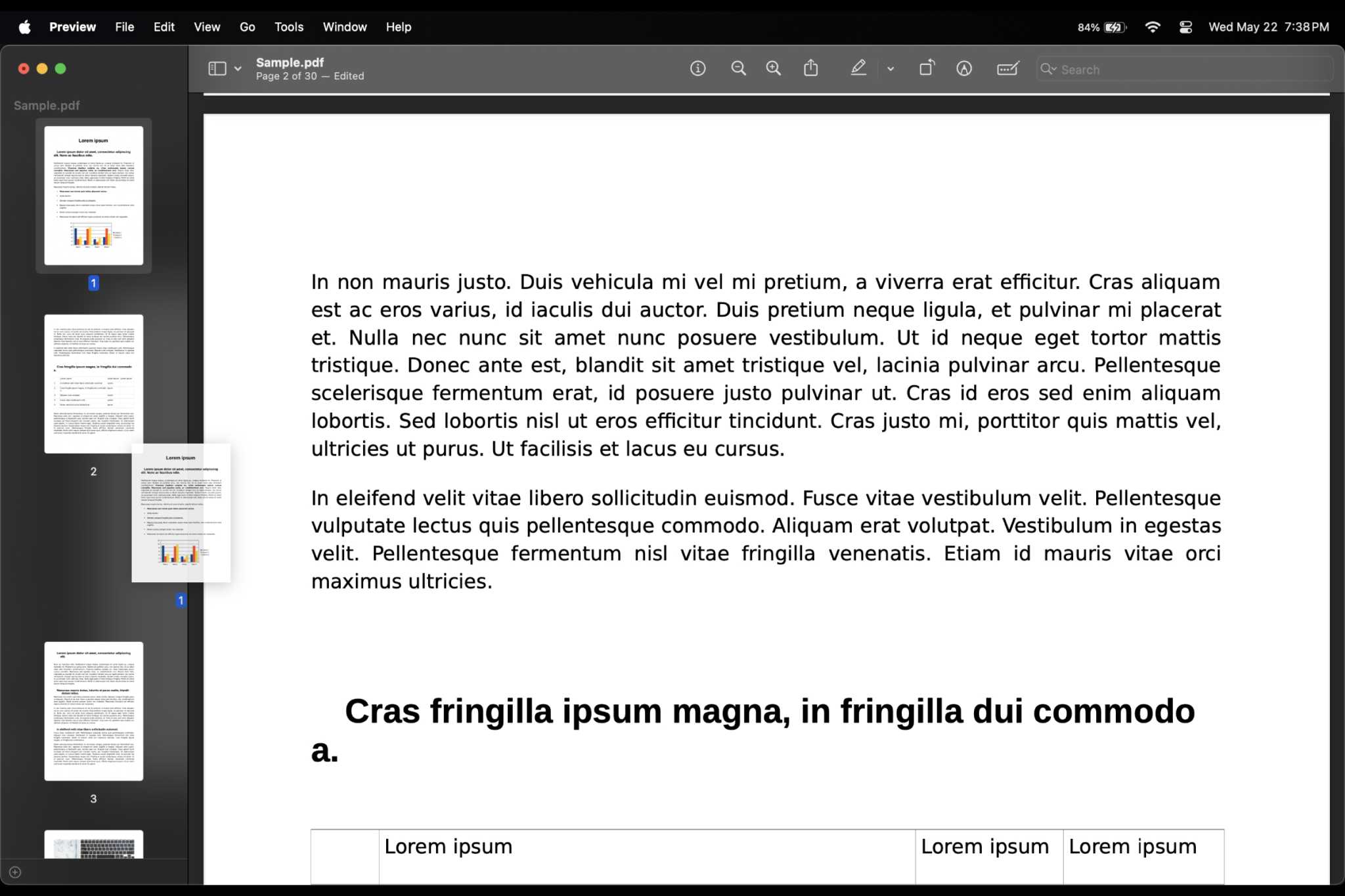The width and height of the screenshot is (1345, 896).
Task: Rotate the current page left
Action: tap(927, 68)
